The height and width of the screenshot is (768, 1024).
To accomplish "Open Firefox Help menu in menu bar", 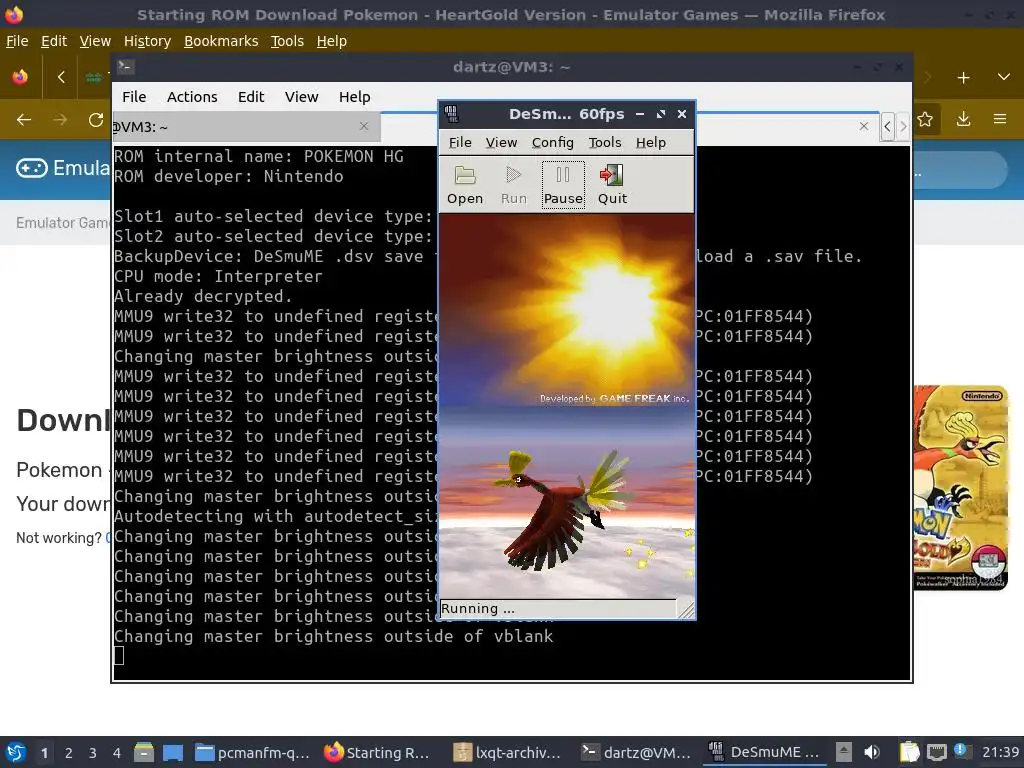I will point(331,41).
